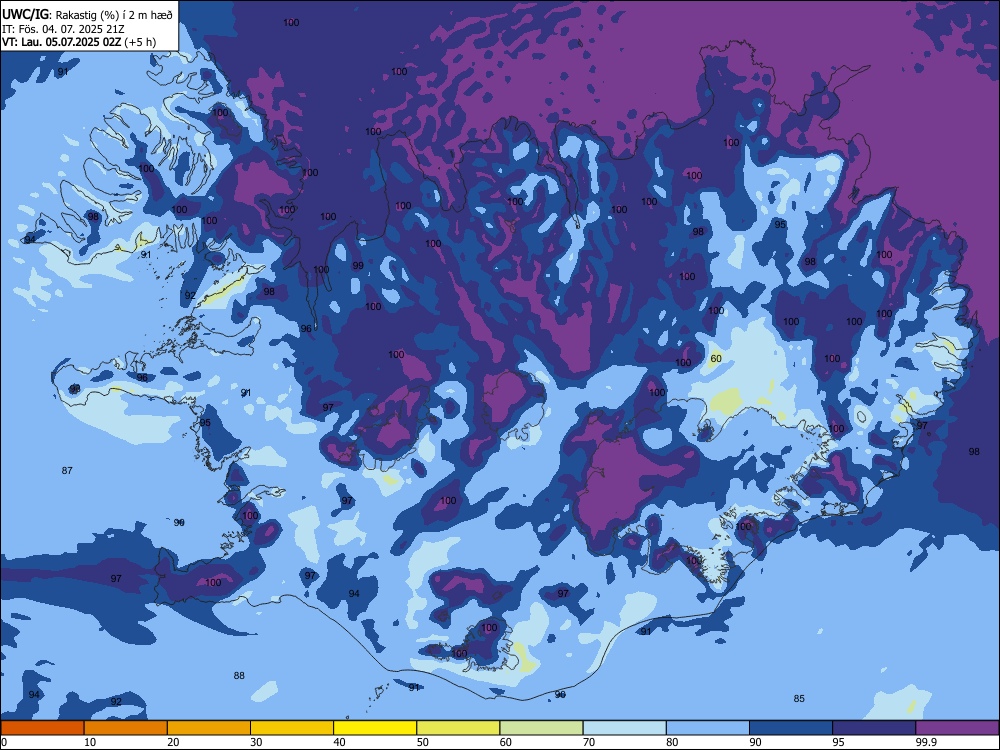Pick the pale yellow 50–60 legend swatch
This screenshot has height=750, width=1000.
click(x=458, y=727)
